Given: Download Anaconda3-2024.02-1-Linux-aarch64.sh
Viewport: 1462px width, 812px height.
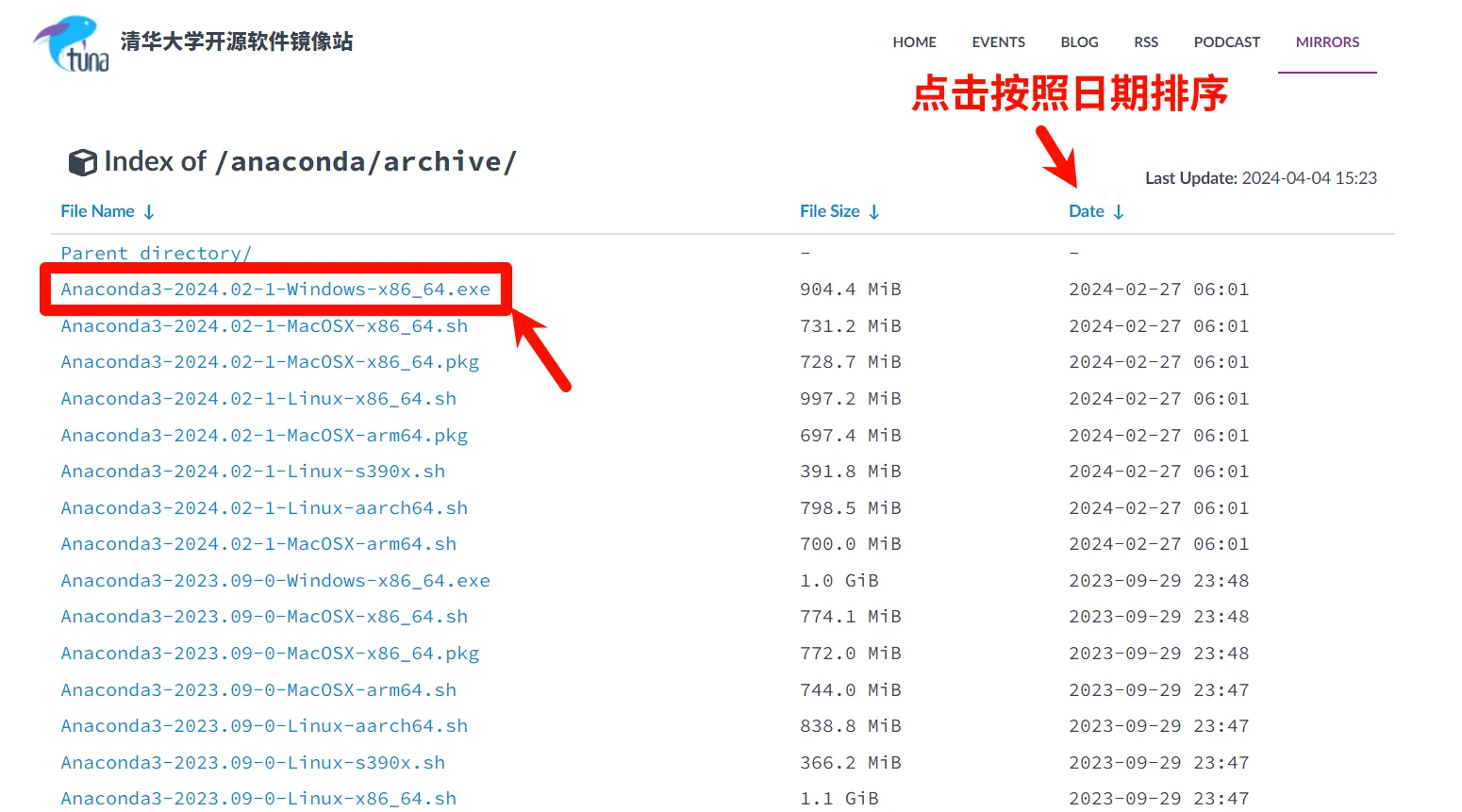Looking at the screenshot, I should click(264, 508).
